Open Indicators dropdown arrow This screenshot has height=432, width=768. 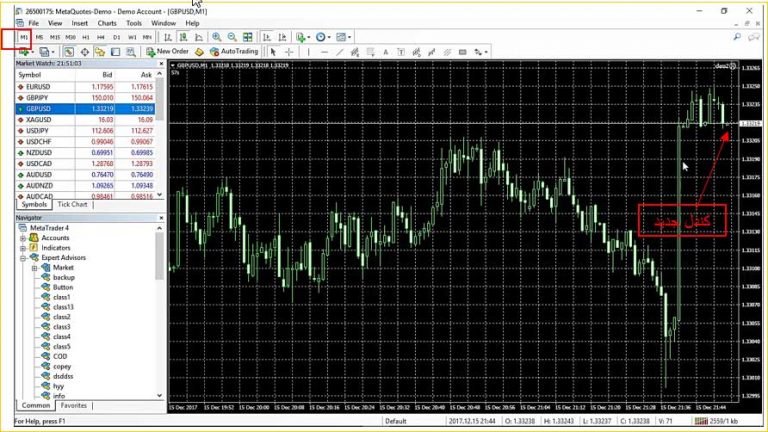tap(309, 37)
